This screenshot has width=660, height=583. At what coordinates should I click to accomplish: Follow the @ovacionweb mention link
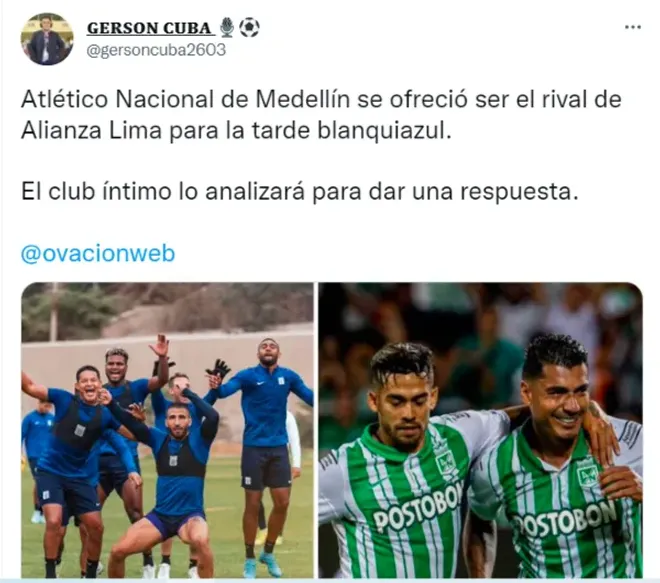pos(98,254)
